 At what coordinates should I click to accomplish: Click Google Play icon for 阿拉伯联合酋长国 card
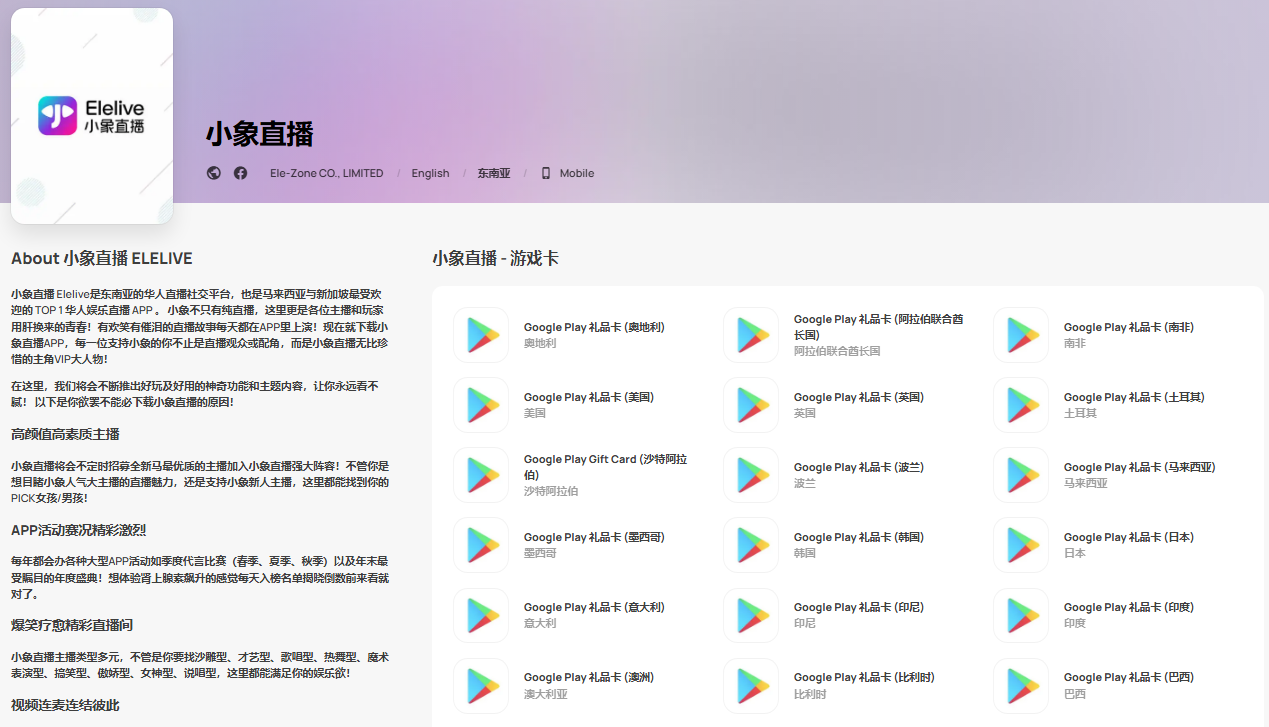coord(751,335)
